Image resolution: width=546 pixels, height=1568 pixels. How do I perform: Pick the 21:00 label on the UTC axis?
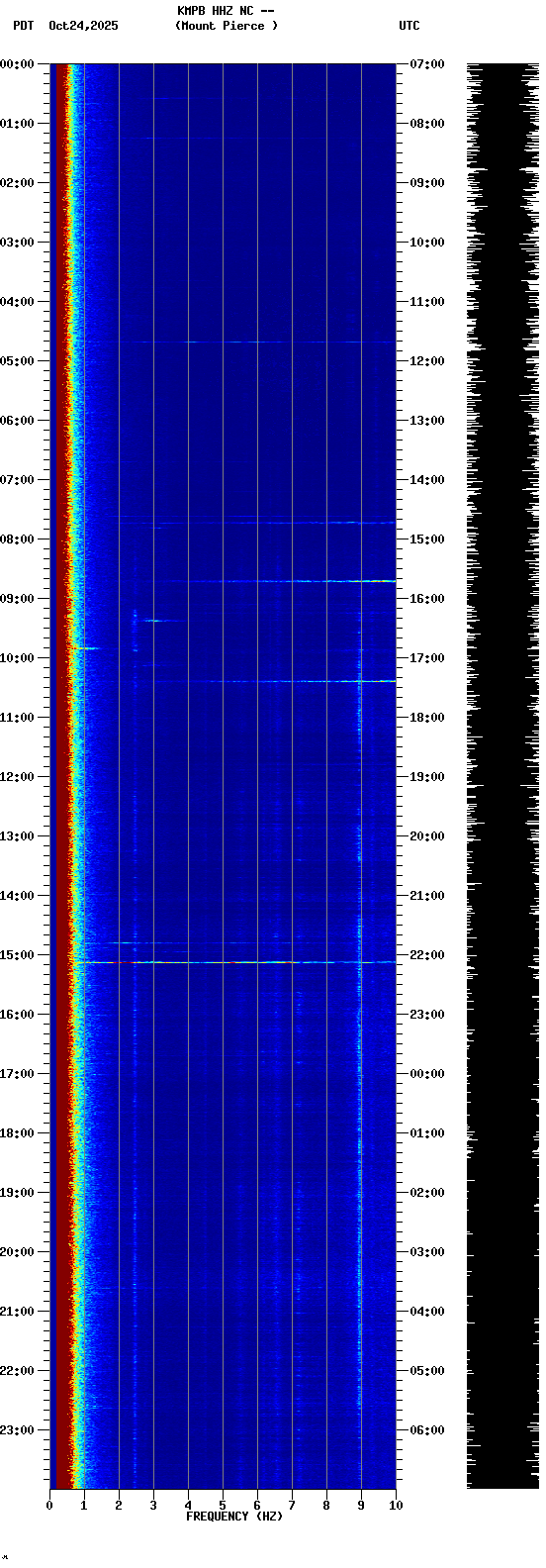[427, 896]
